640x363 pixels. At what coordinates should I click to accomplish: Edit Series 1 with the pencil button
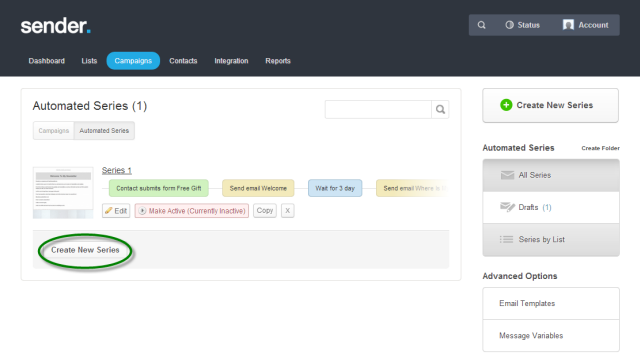point(116,211)
